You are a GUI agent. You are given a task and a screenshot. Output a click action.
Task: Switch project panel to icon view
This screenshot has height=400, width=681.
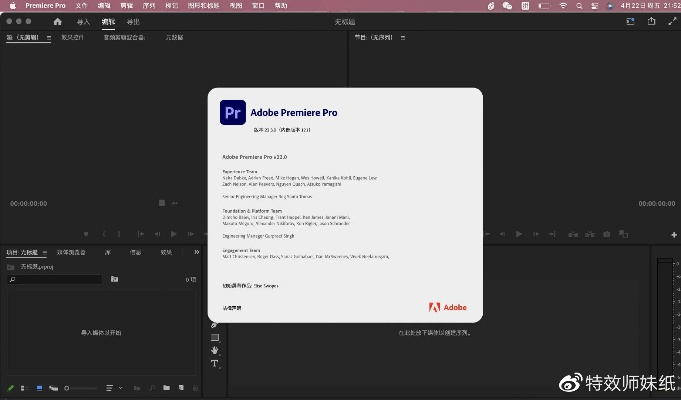[x=40, y=387]
